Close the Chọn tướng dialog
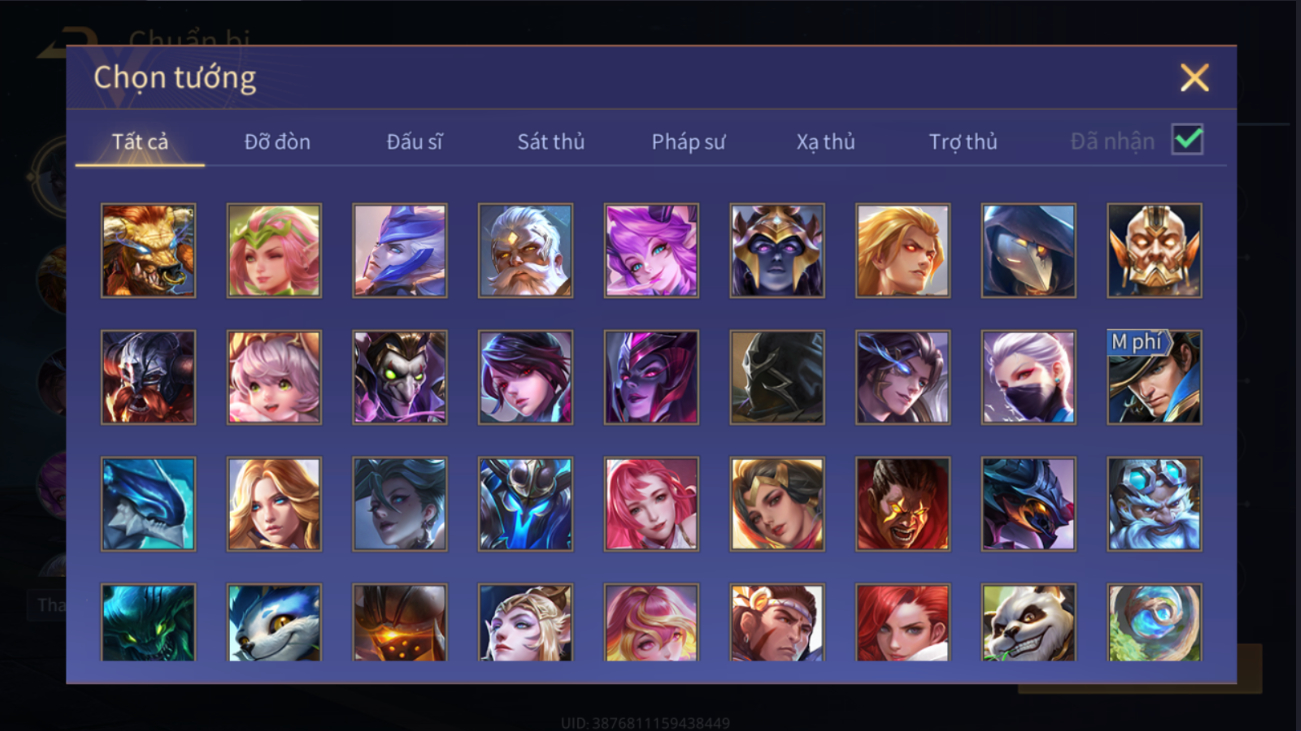Screen dimensions: 1301x731 [x=1194, y=78]
